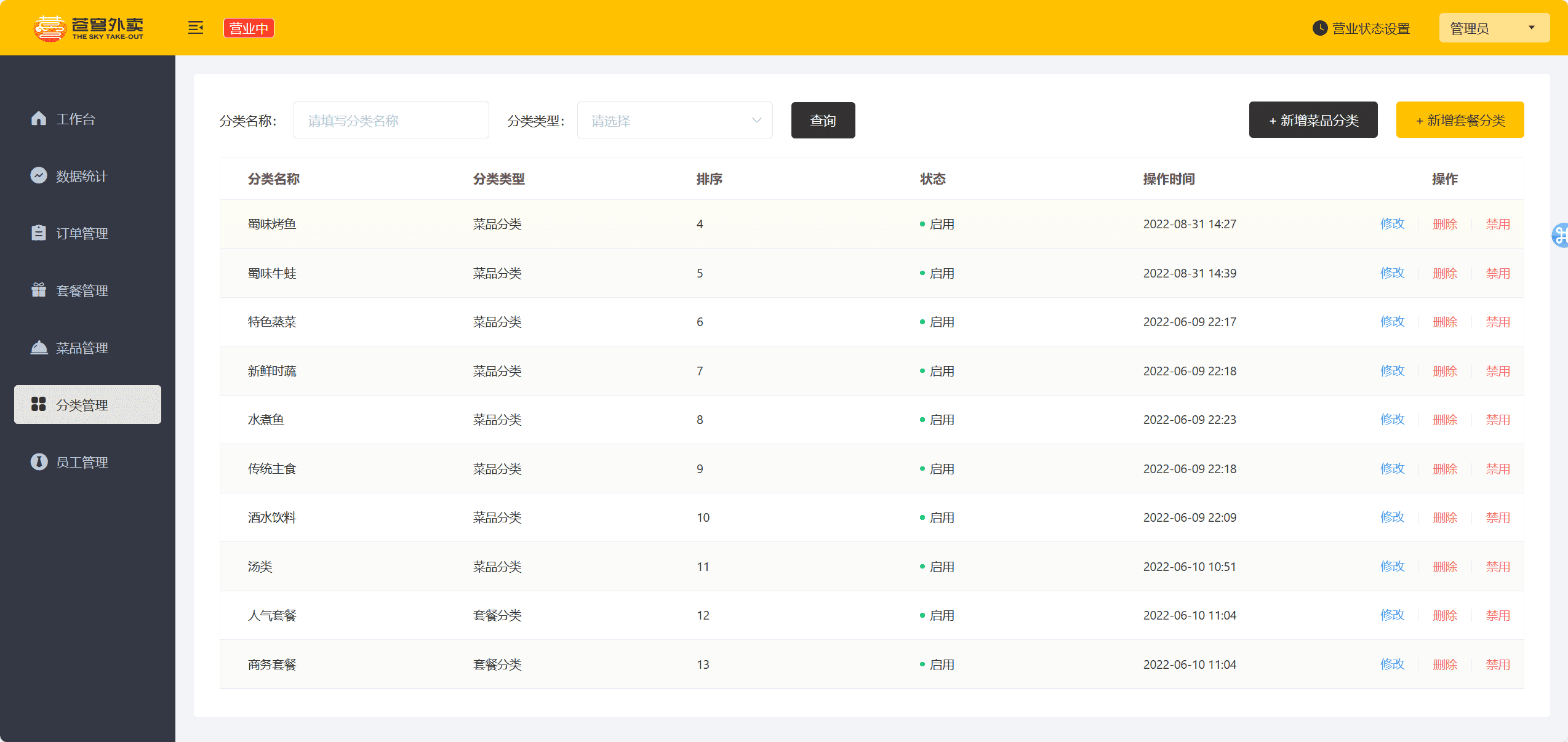Click timestamp 2022-06-10 10:51
1568x742 pixels.
(x=1190, y=567)
